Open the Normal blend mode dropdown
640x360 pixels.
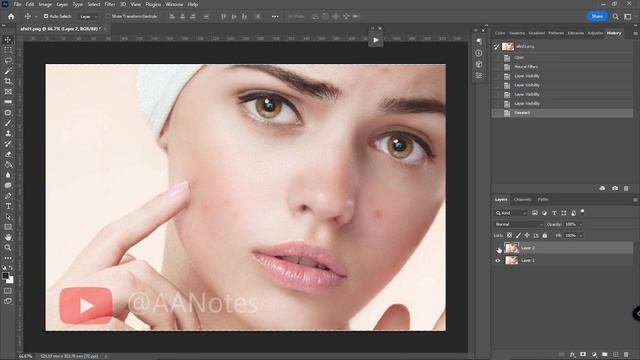[x=519, y=224]
